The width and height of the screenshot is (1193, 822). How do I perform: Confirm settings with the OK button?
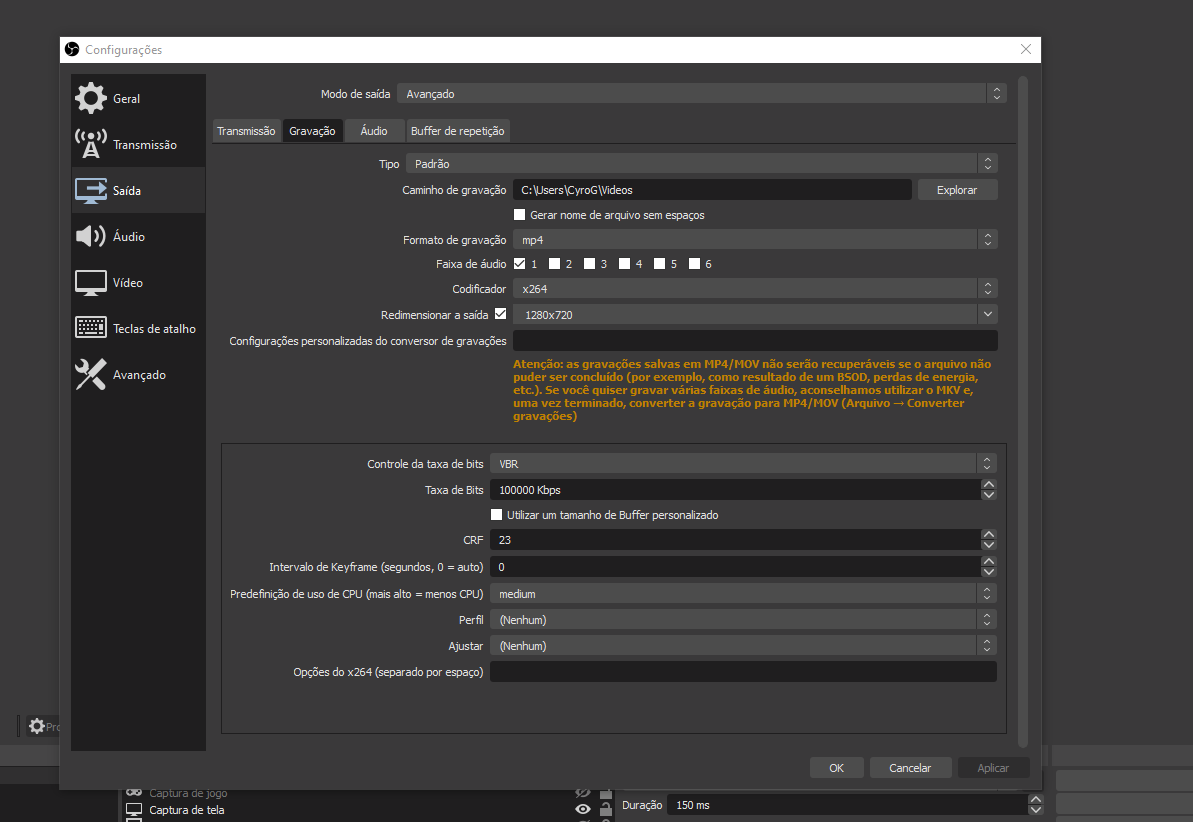click(836, 768)
